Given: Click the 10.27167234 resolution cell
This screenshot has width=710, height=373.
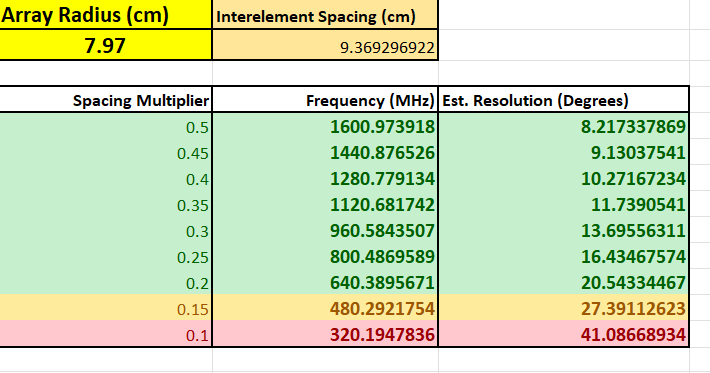Looking at the screenshot, I should [564, 178].
